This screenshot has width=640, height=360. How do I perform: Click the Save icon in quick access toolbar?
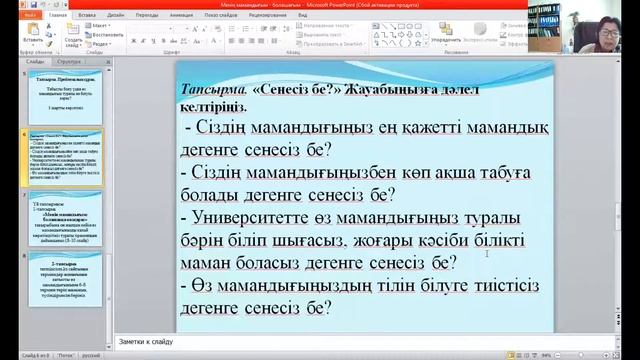(34, 5)
